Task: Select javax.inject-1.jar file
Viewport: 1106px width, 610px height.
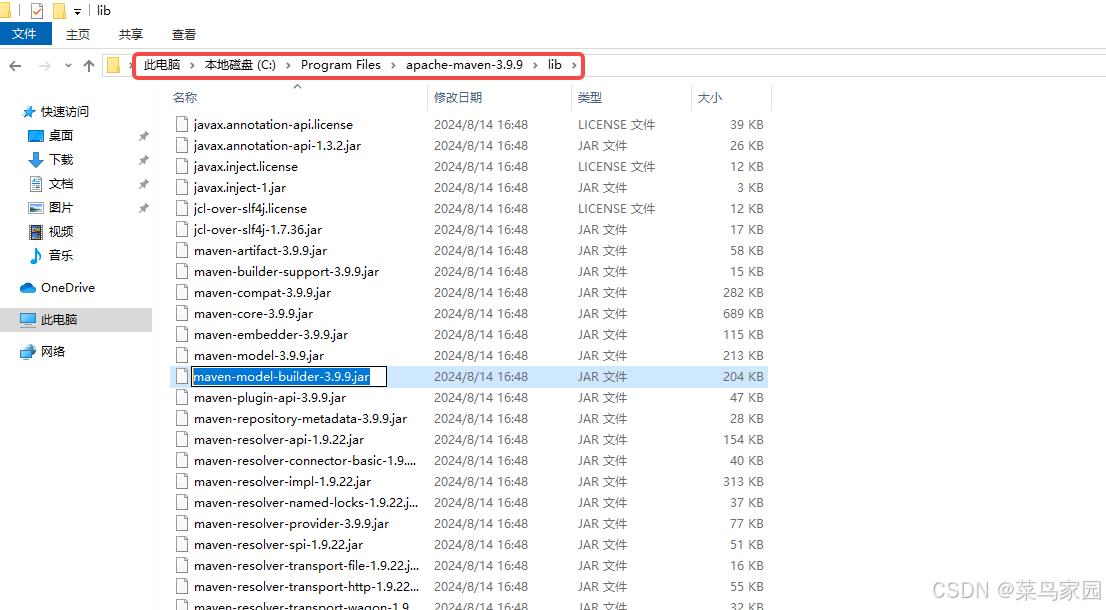Action: (240, 188)
